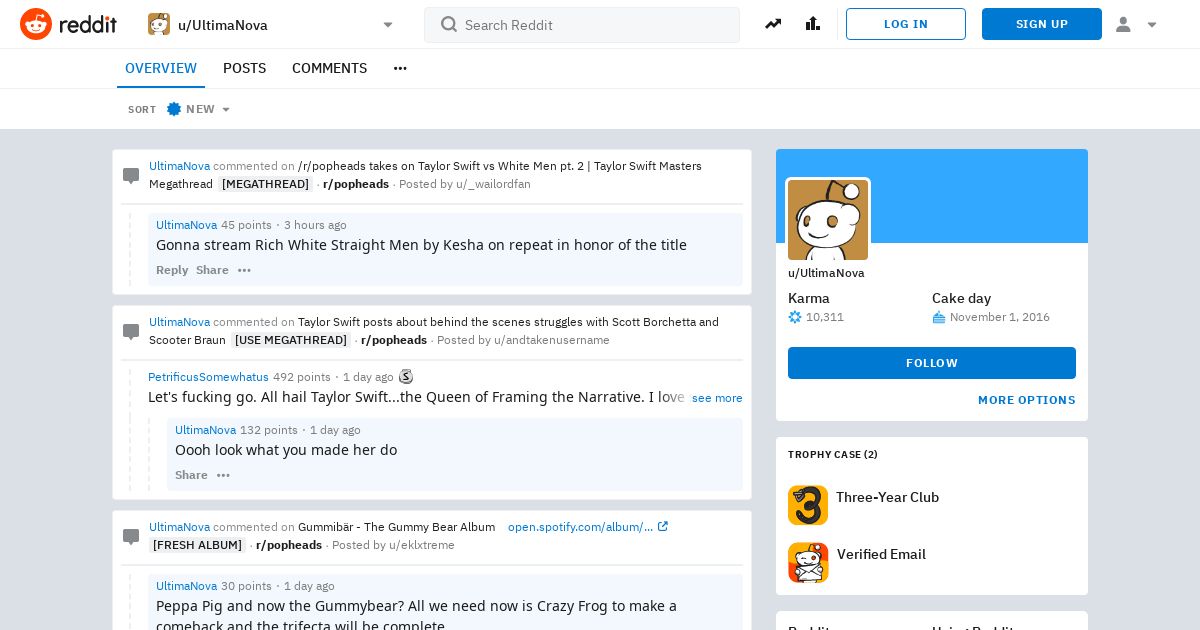Focus the Search Reddit input field
The width and height of the screenshot is (1200, 630).
(582, 25)
